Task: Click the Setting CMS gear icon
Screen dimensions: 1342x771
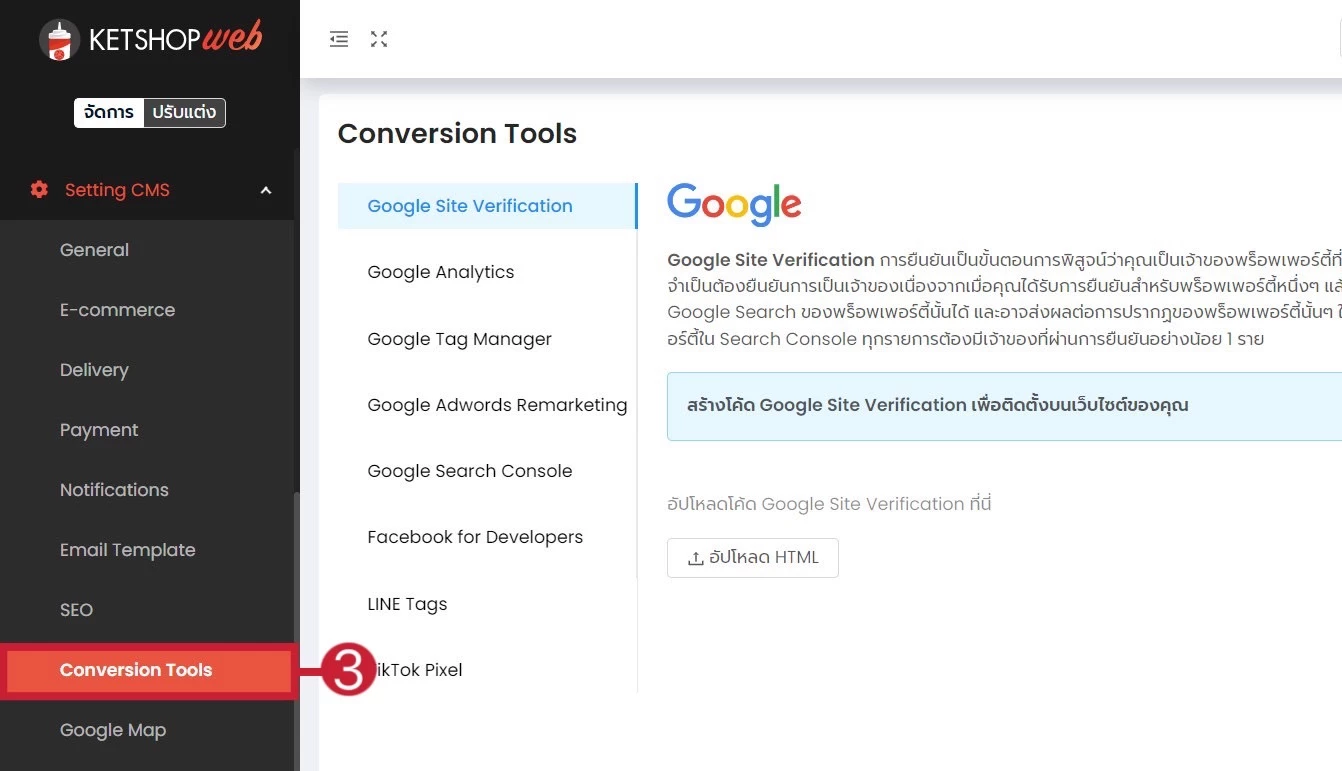Action: (x=39, y=190)
